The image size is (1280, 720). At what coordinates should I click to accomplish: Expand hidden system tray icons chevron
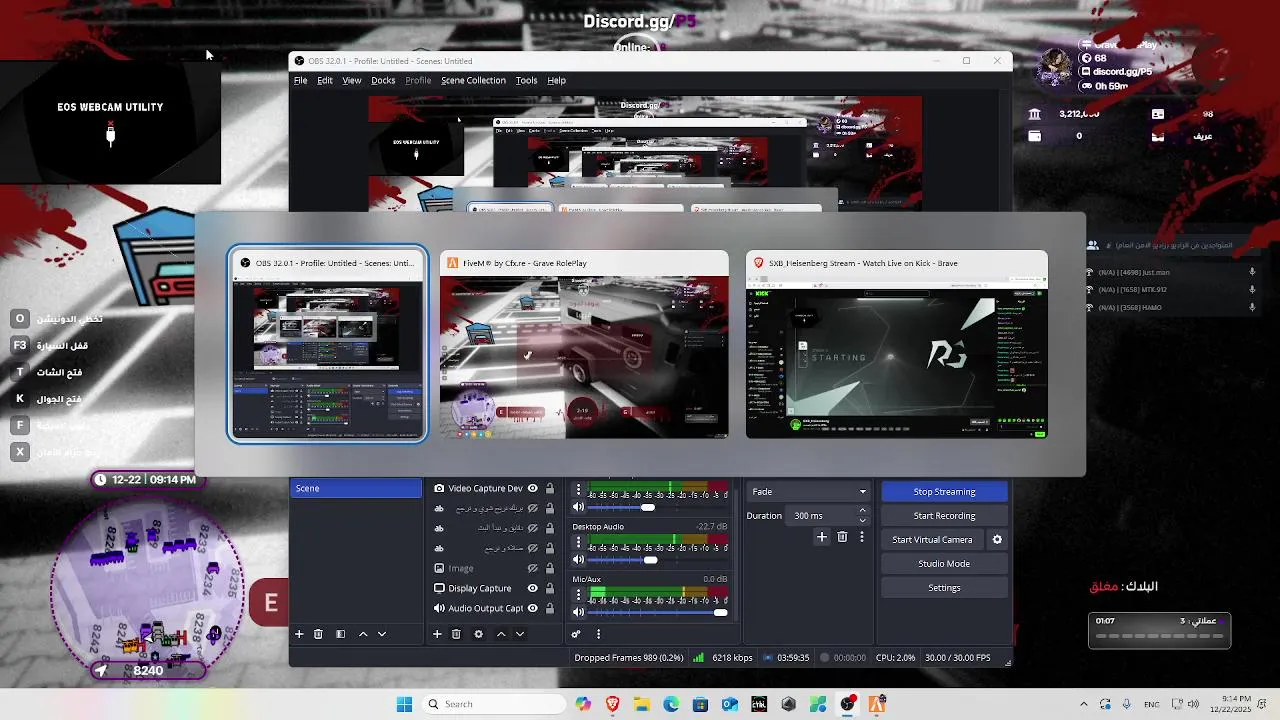pyautogui.click(x=1083, y=704)
